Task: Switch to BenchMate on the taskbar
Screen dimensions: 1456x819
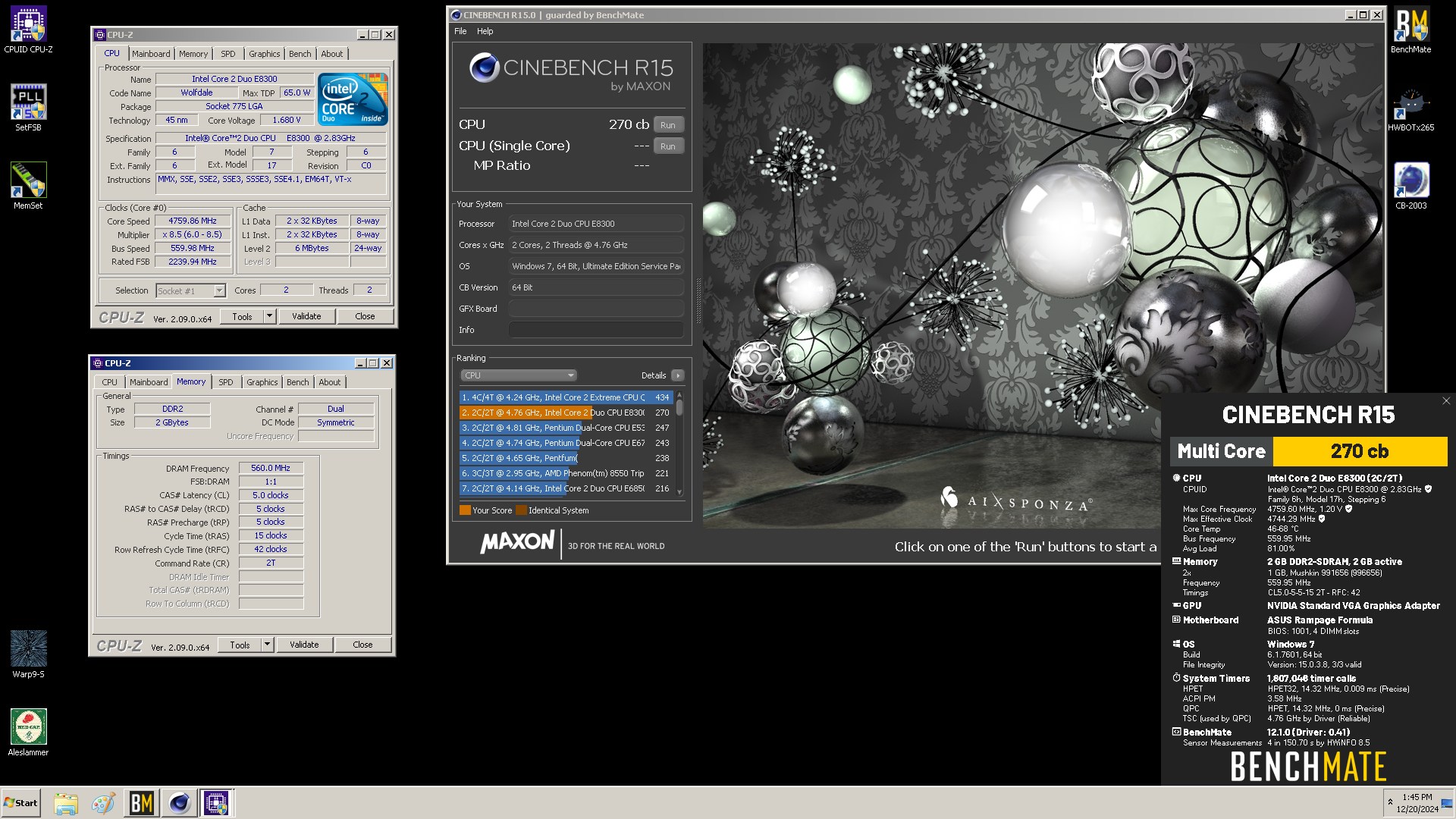Action: pos(141,803)
